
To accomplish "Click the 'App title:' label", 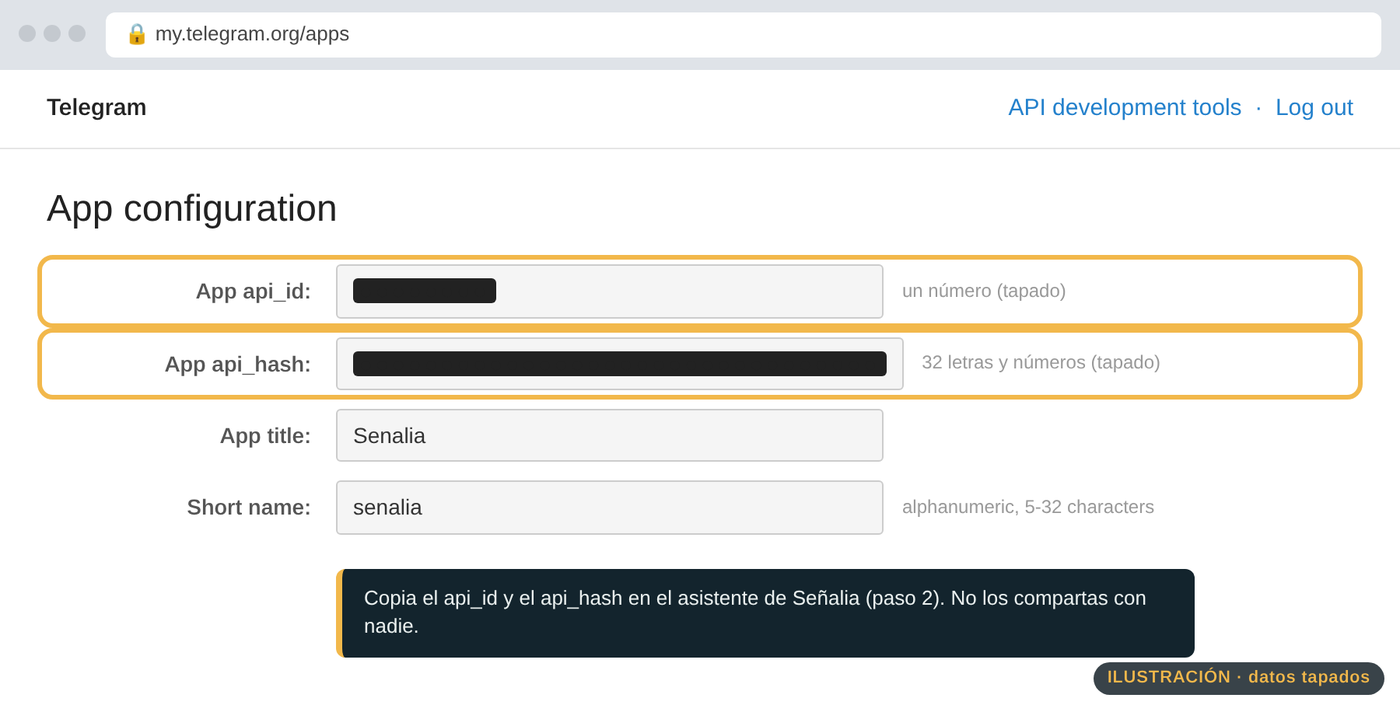I will point(265,436).
